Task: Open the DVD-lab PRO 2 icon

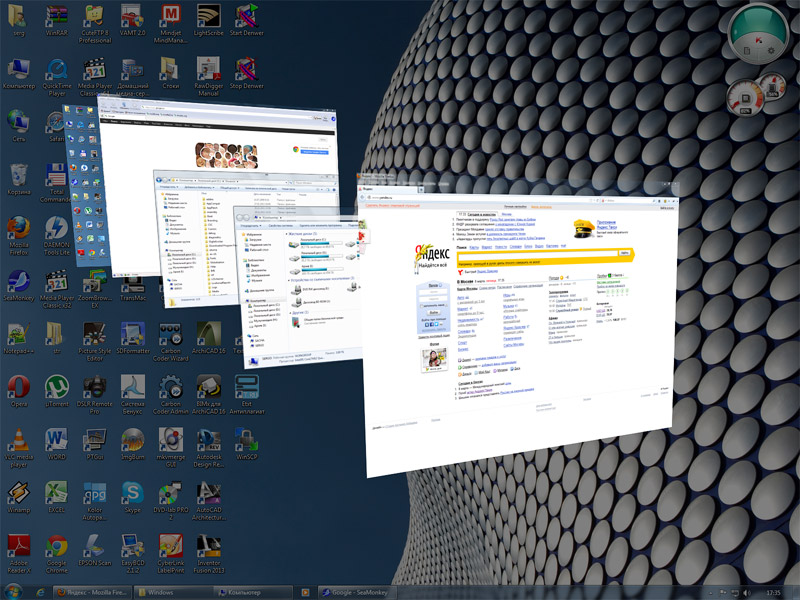Action: (x=170, y=501)
